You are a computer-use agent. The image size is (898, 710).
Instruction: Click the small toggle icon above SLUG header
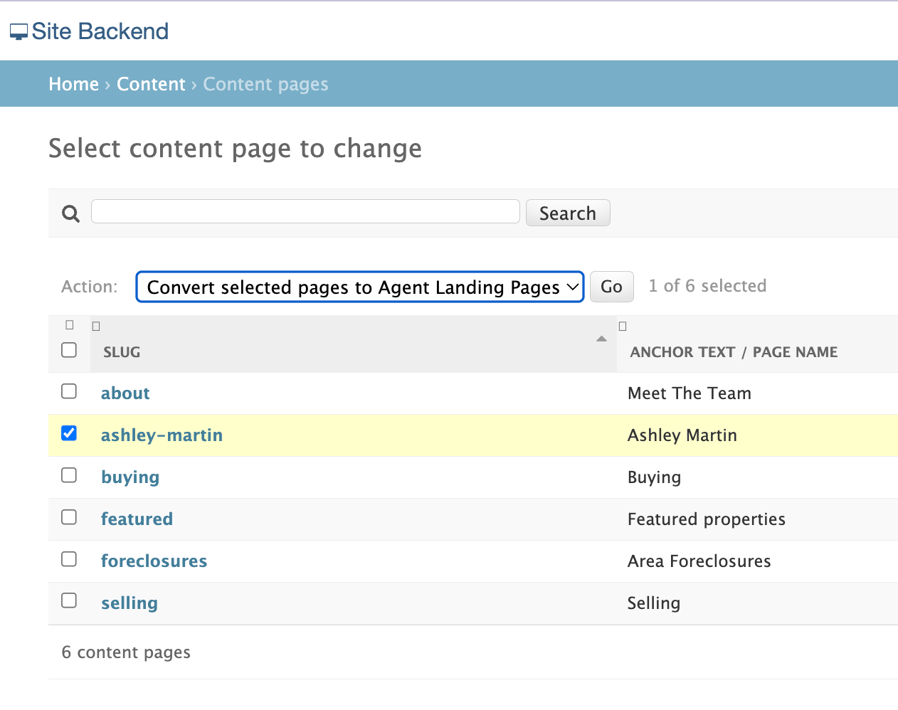96,325
